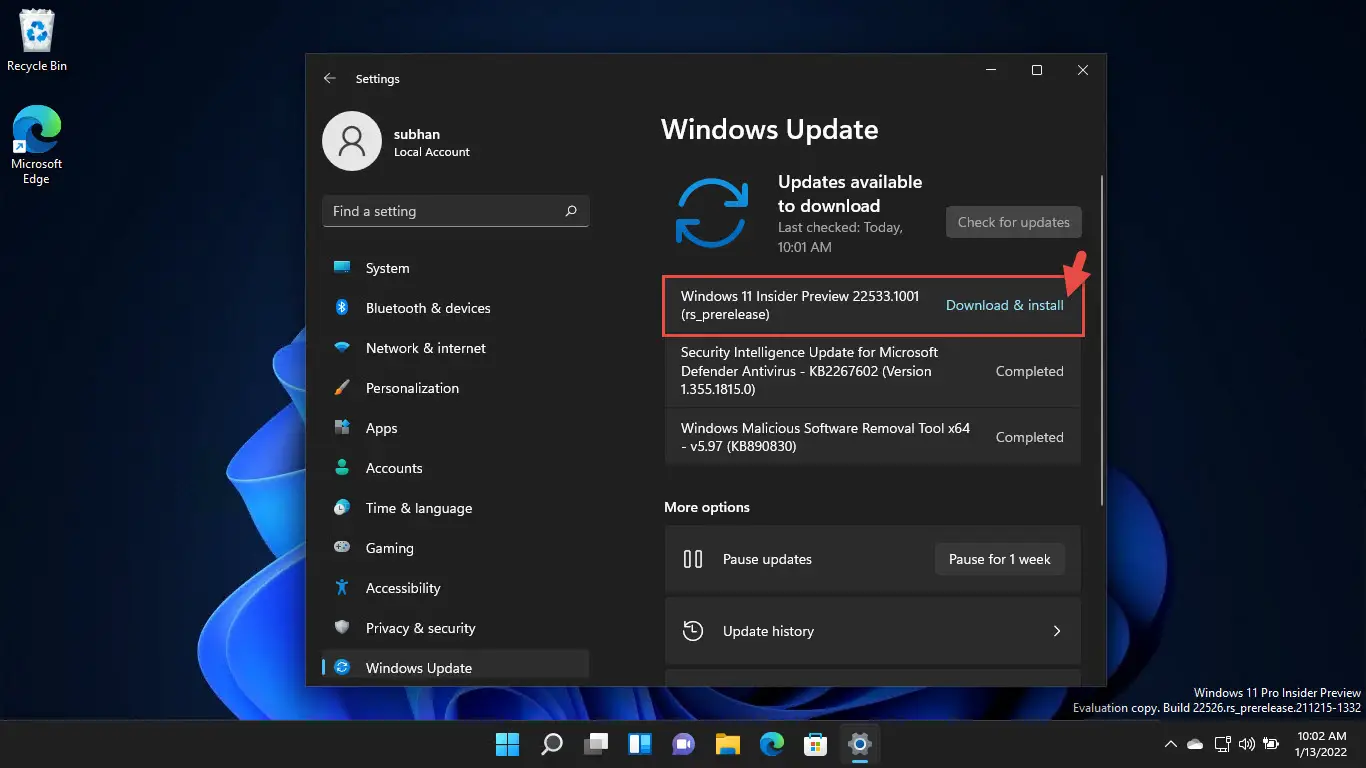Go to Accounts settings
This screenshot has width=1366, height=768.
click(455, 468)
